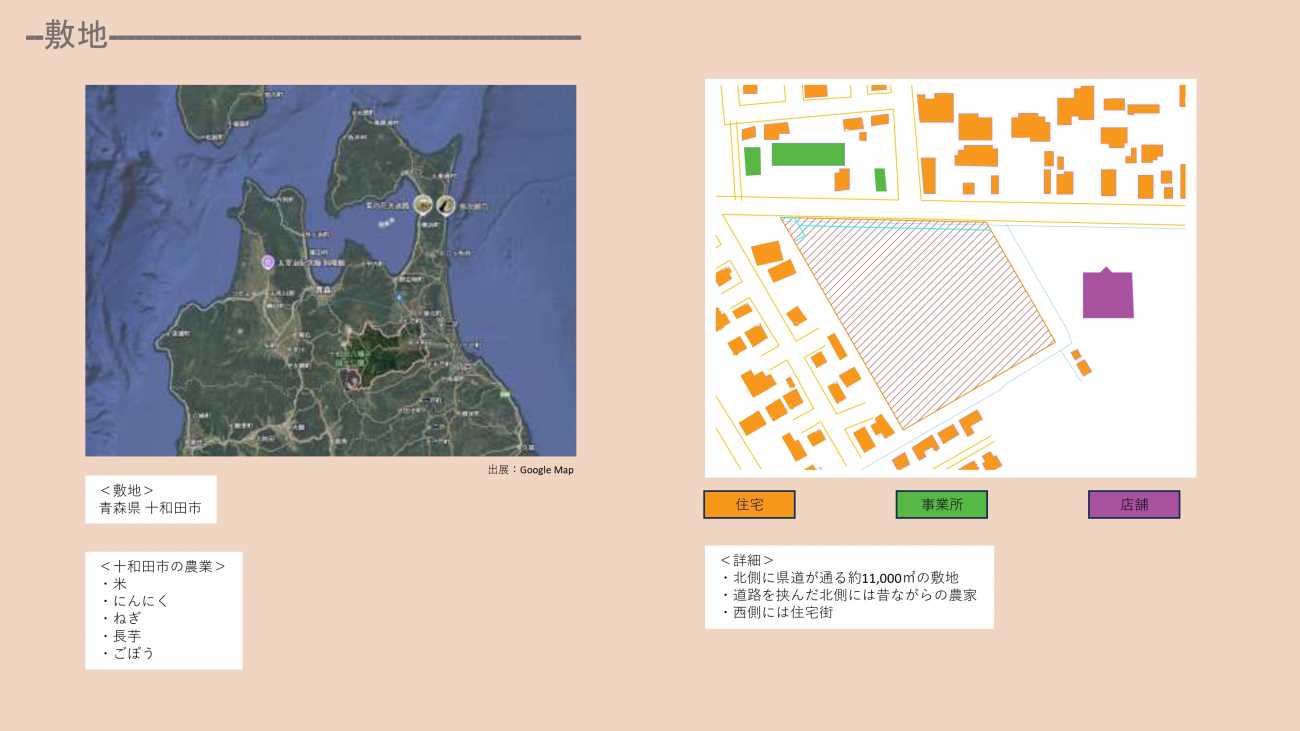Click the 出展：Google Map caption
Viewport: 1300px width, 731px height.
[530, 470]
